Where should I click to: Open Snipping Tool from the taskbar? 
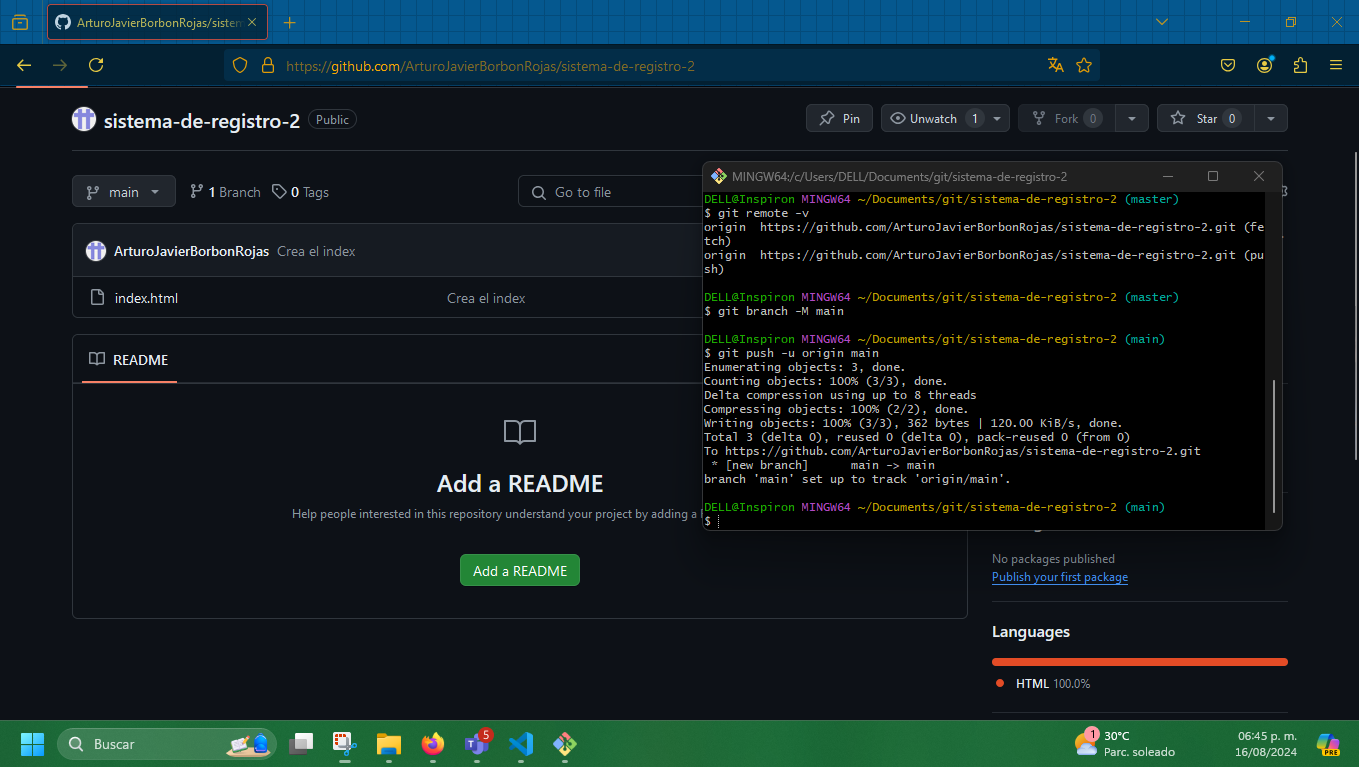click(x=345, y=744)
